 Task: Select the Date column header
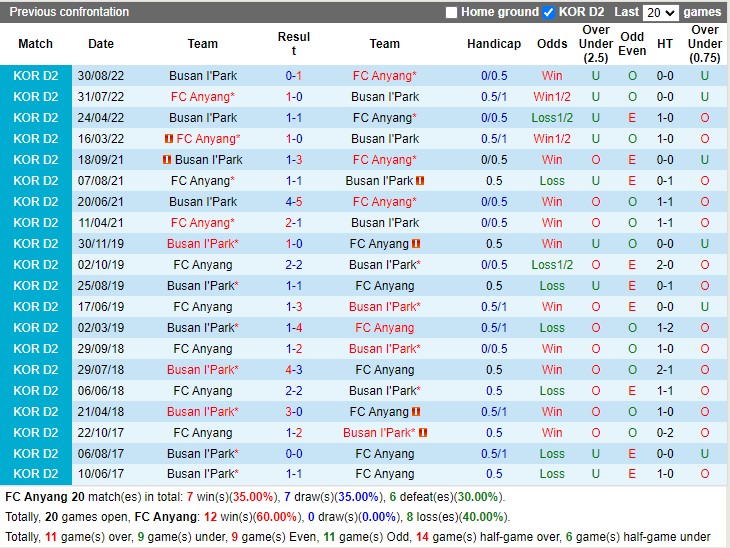(101, 44)
